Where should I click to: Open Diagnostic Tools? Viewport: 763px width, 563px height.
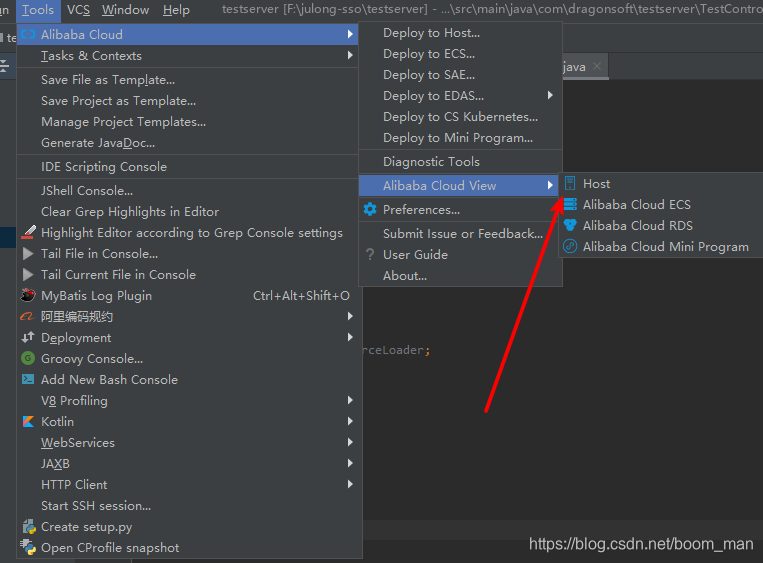[460, 162]
